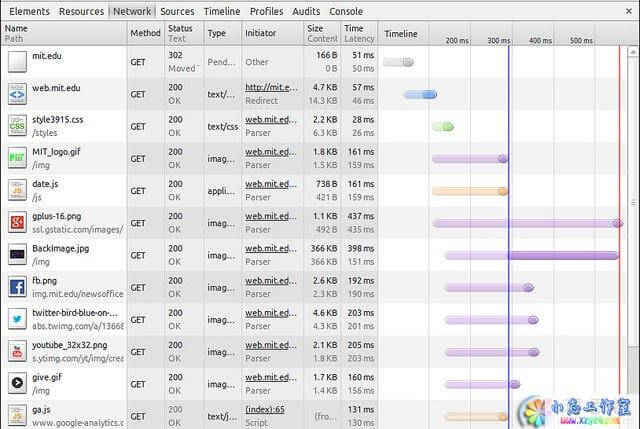Open the http://mit.e... initiator link

click(271, 87)
